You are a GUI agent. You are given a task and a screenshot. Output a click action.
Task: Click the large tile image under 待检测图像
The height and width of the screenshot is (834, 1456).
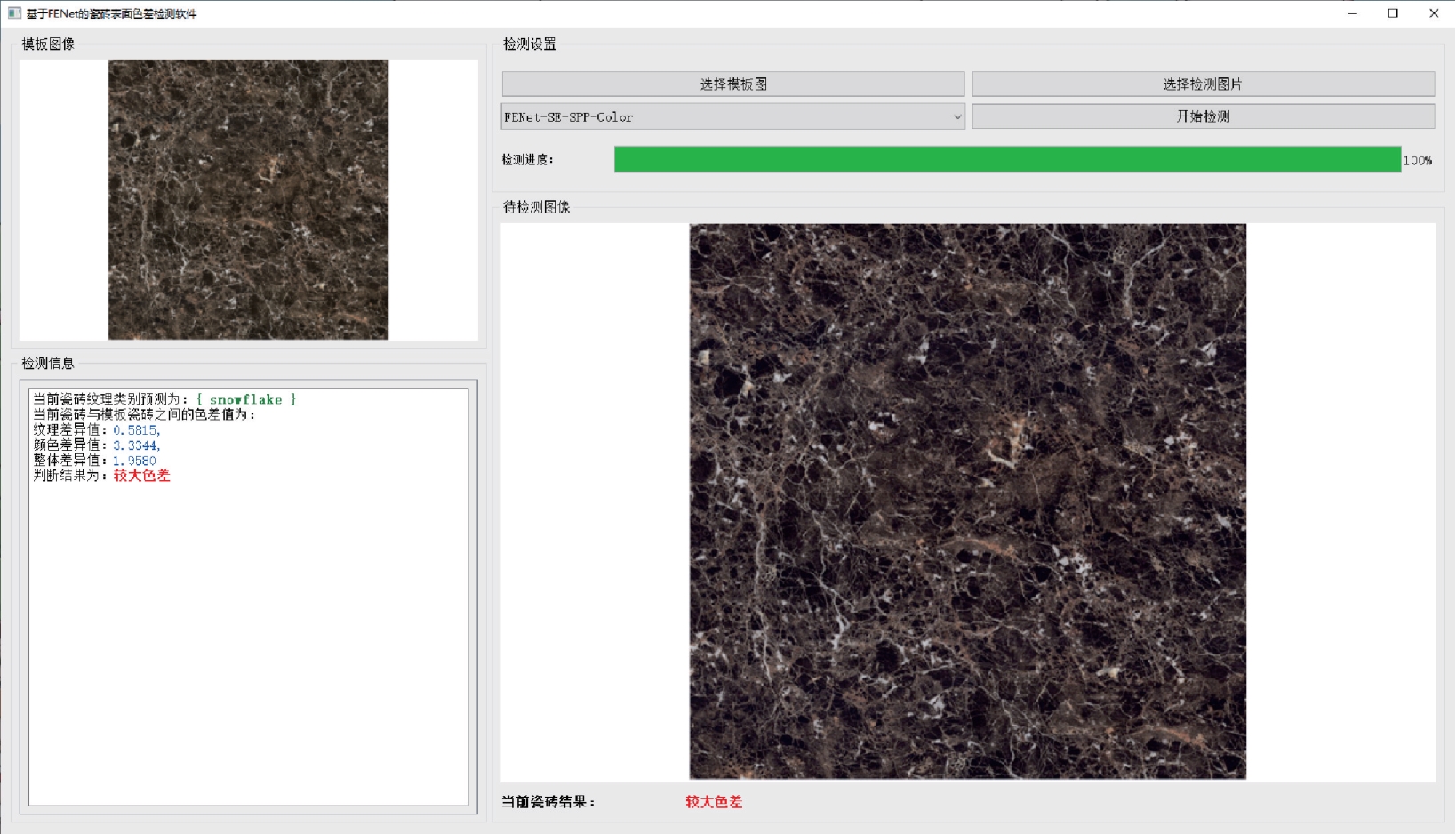[x=967, y=501]
